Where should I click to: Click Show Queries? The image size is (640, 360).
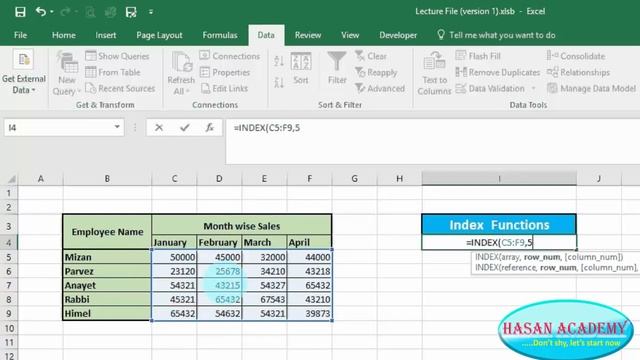pyautogui.click(x=118, y=56)
